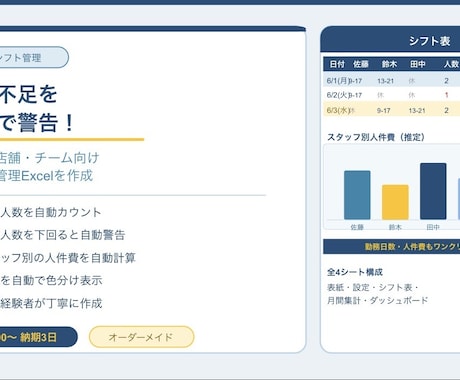Click the フト管理 tag pill

[34, 57]
